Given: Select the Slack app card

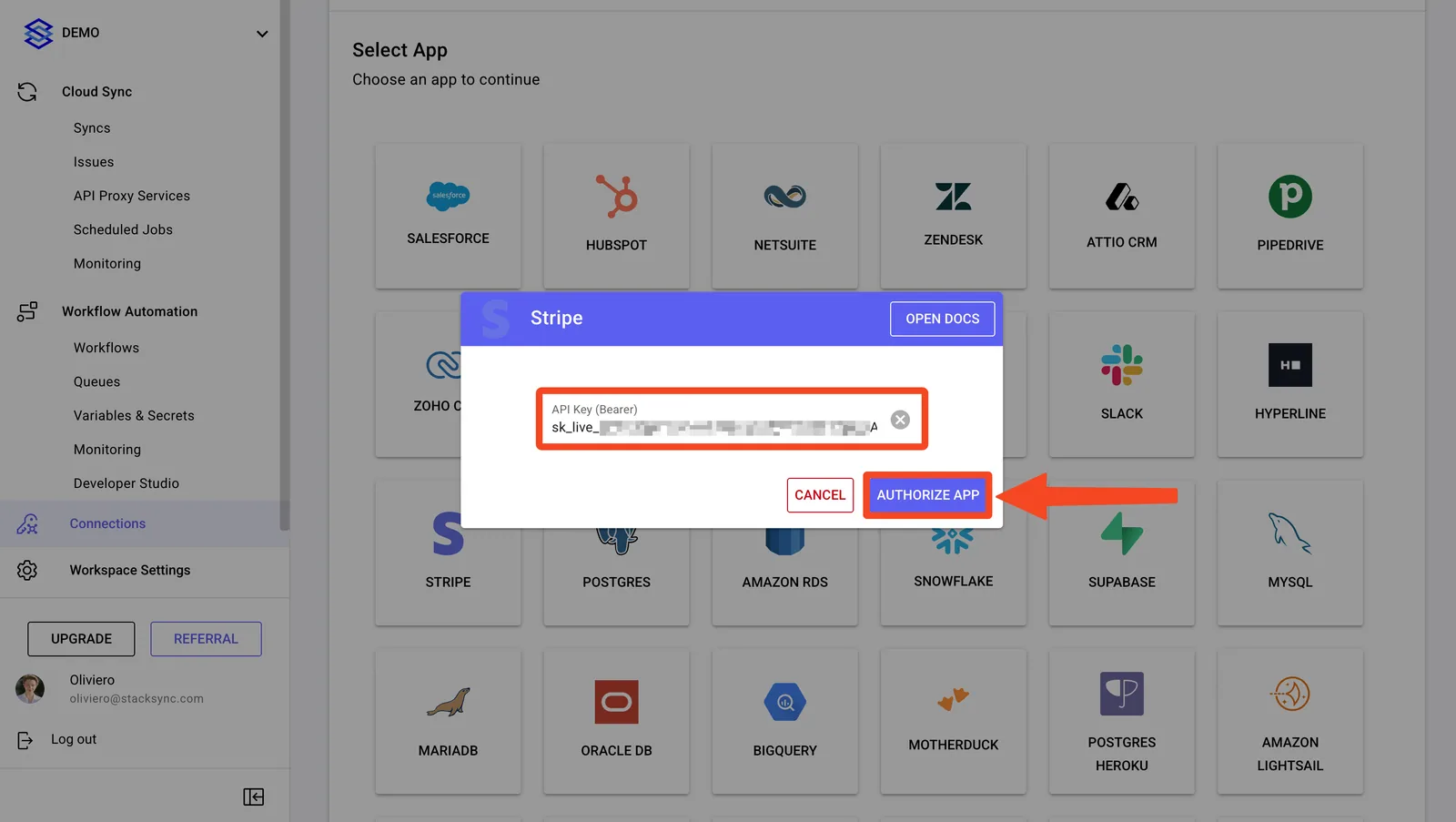Looking at the screenshot, I should 1121,384.
